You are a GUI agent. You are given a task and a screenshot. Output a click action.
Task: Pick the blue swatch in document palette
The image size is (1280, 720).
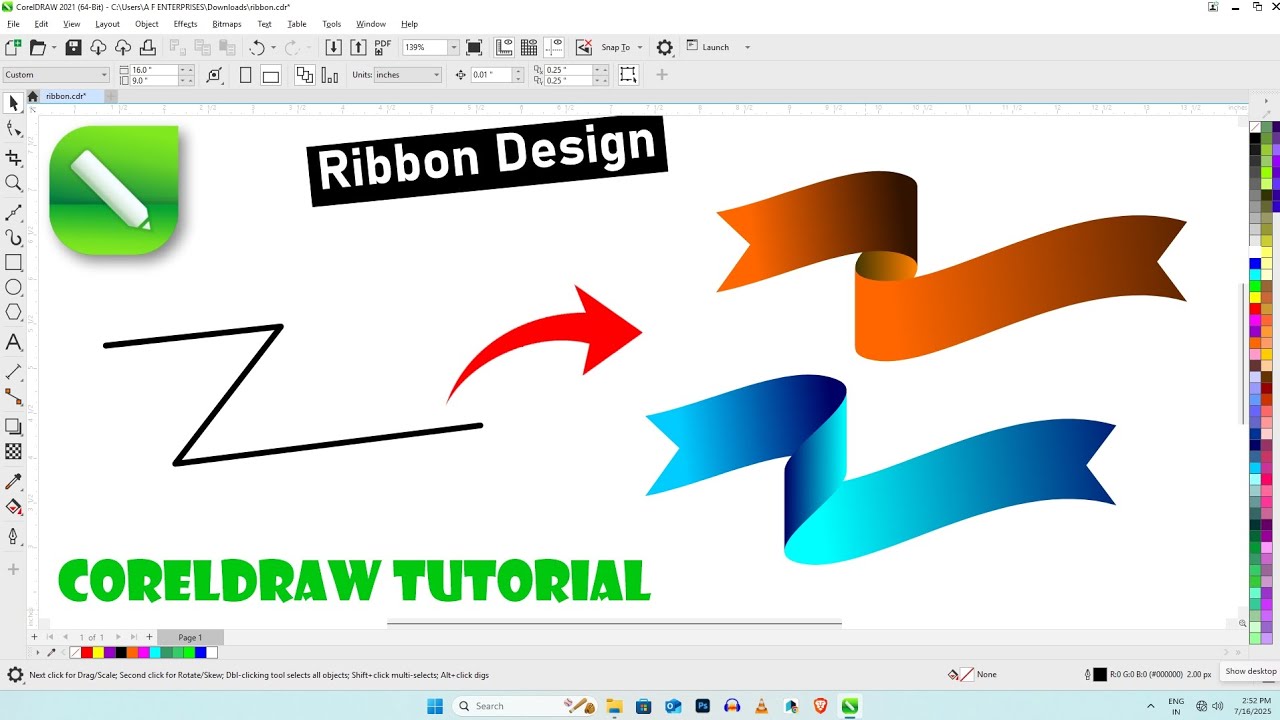click(x=200, y=653)
